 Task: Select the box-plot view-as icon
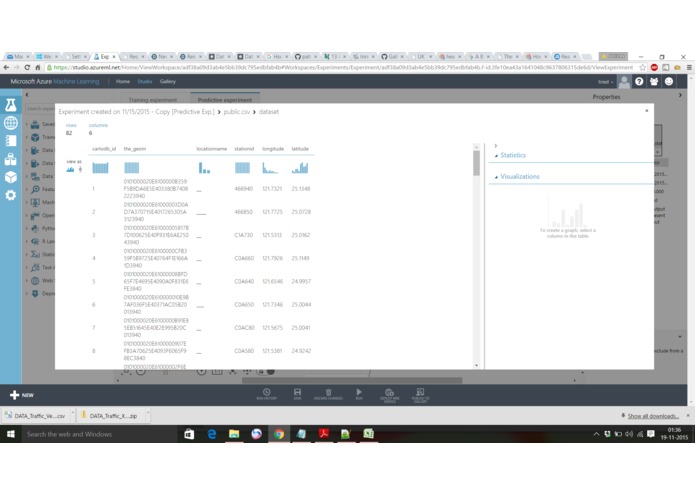[80, 169]
